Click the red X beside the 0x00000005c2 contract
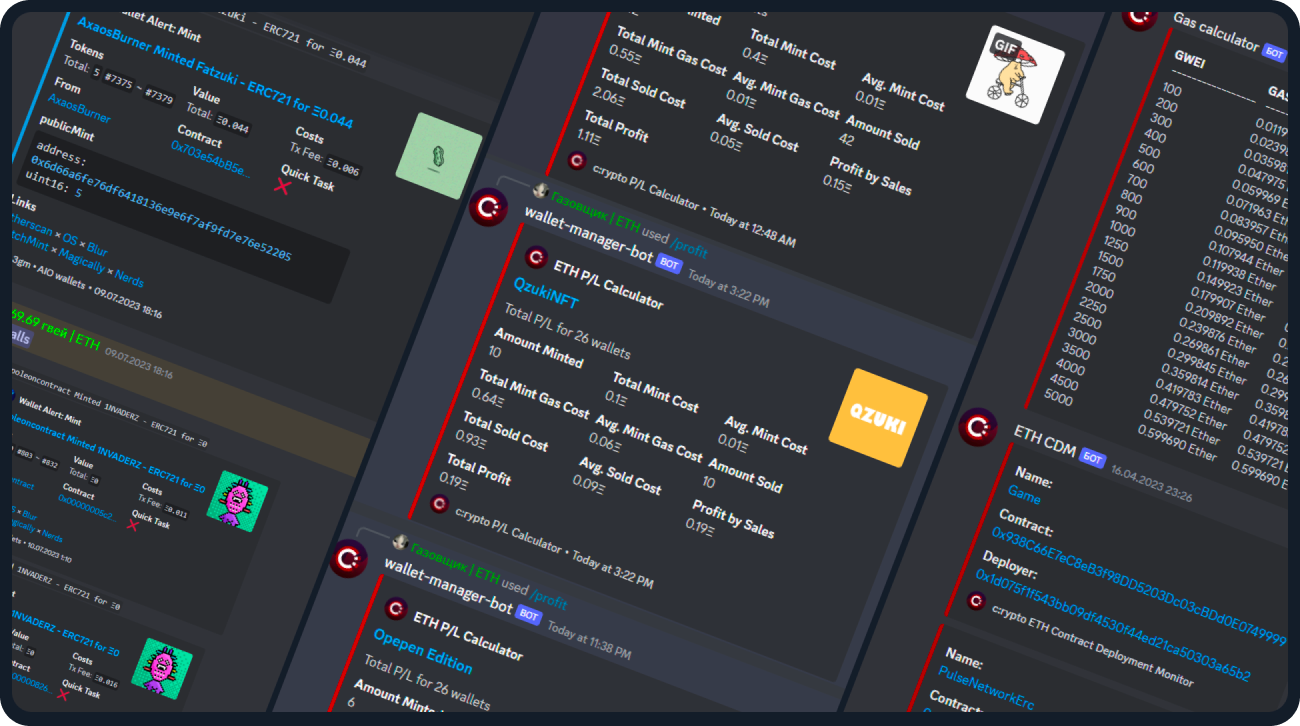This screenshot has height=726, width=1300. [132, 525]
